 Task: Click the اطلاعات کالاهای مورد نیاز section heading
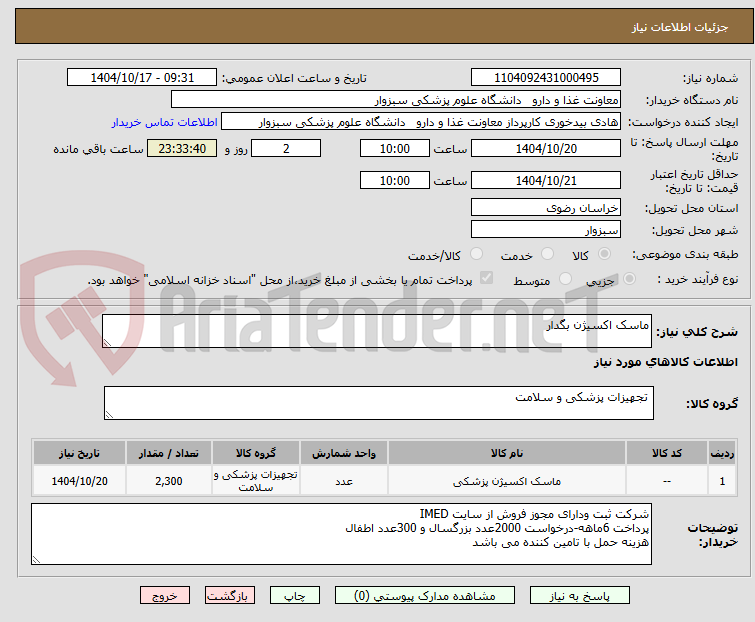pyautogui.click(x=665, y=362)
